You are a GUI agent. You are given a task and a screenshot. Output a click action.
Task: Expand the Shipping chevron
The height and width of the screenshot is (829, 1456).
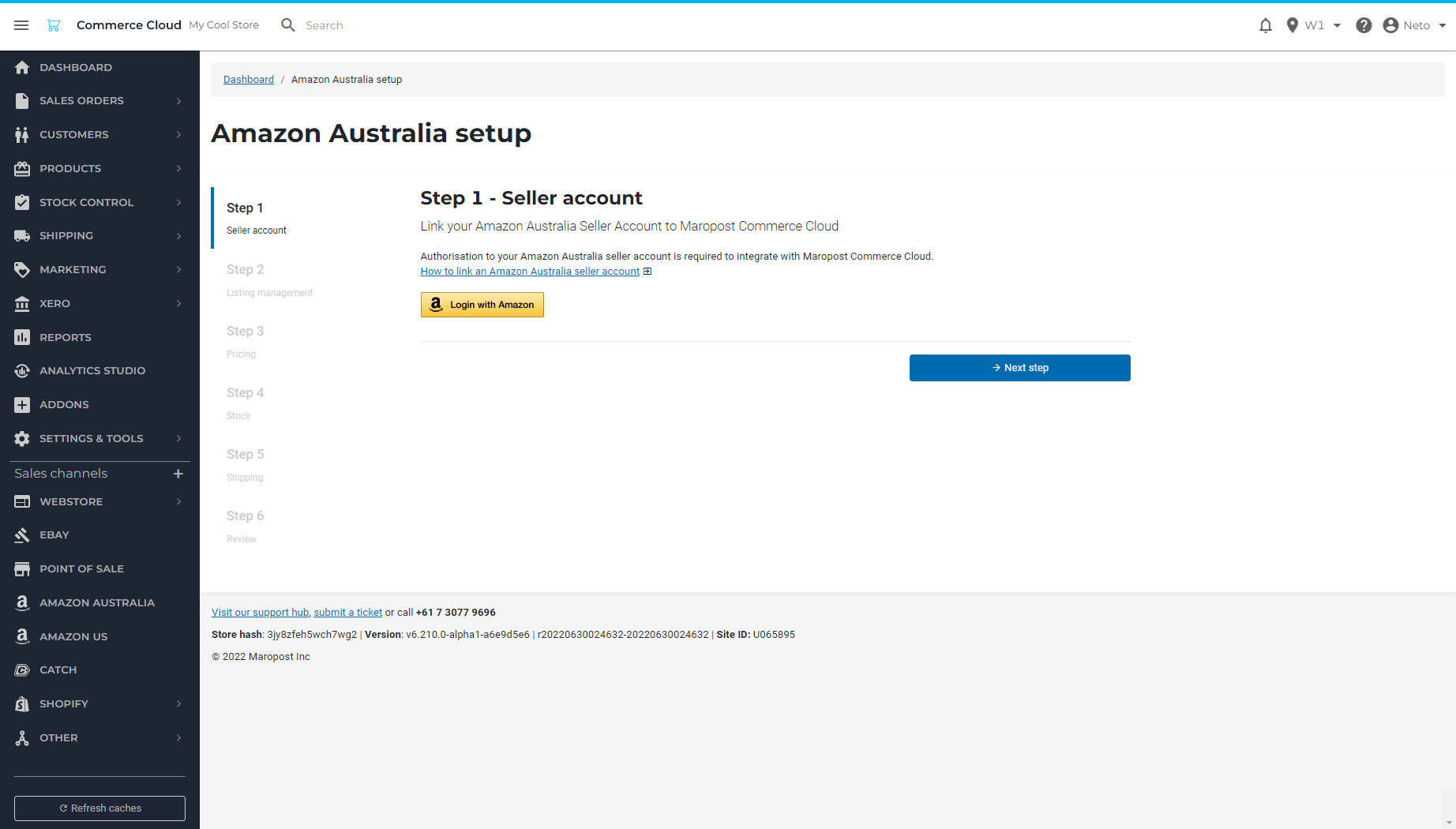coord(179,236)
